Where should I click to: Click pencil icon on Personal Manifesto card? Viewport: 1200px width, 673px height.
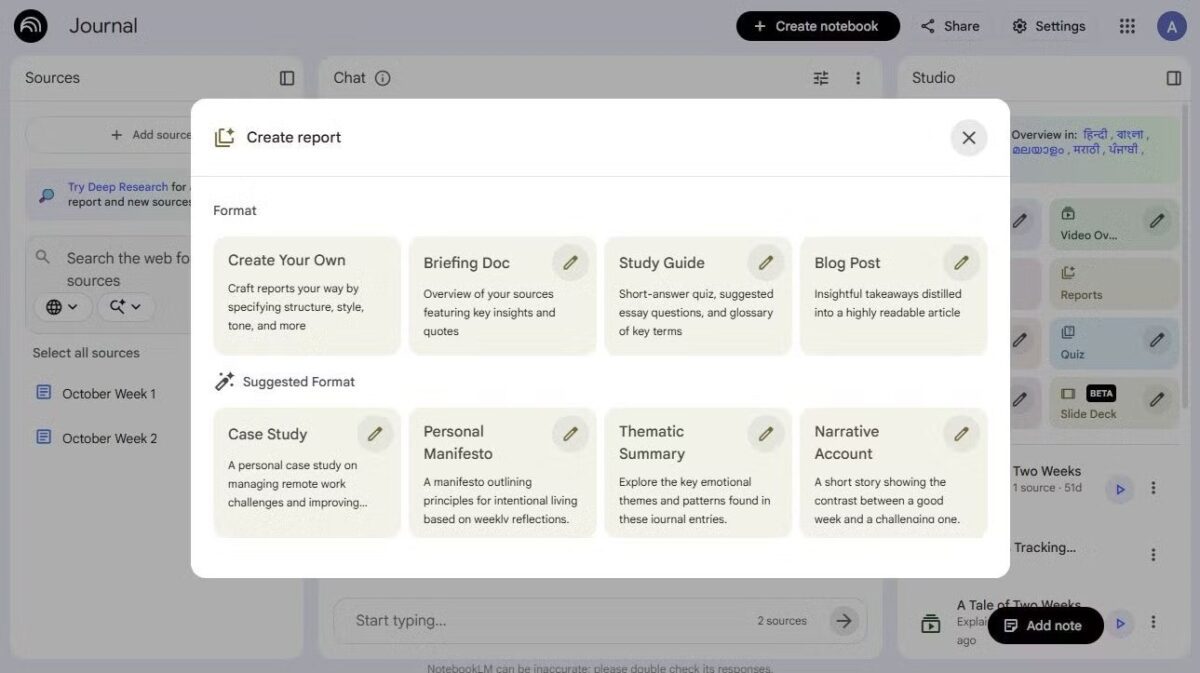pos(570,434)
